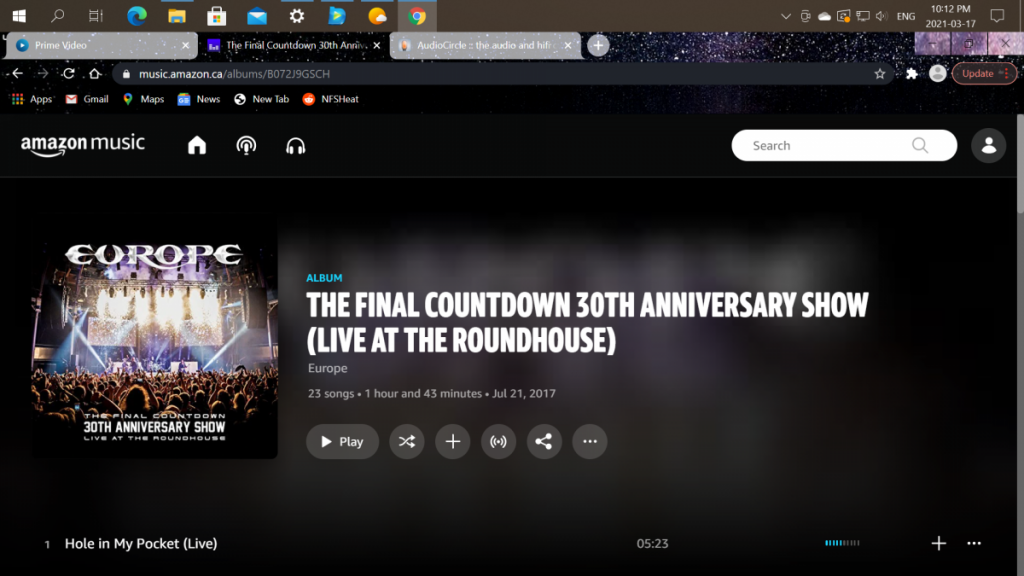The image size is (1024, 576).
Task: Open Chrome extensions puzzle icon
Action: [912, 74]
